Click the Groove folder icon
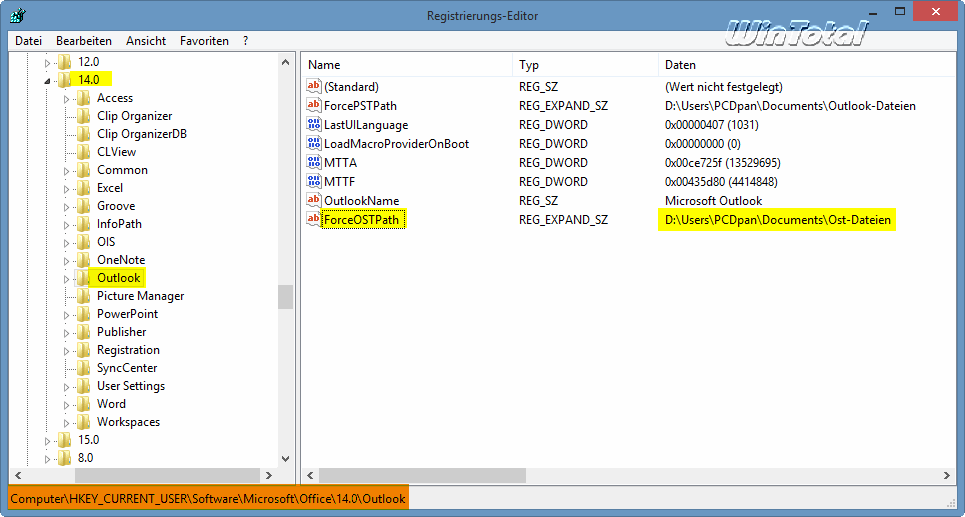The height and width of the screenshot is (517, 965). coord(84,206)
